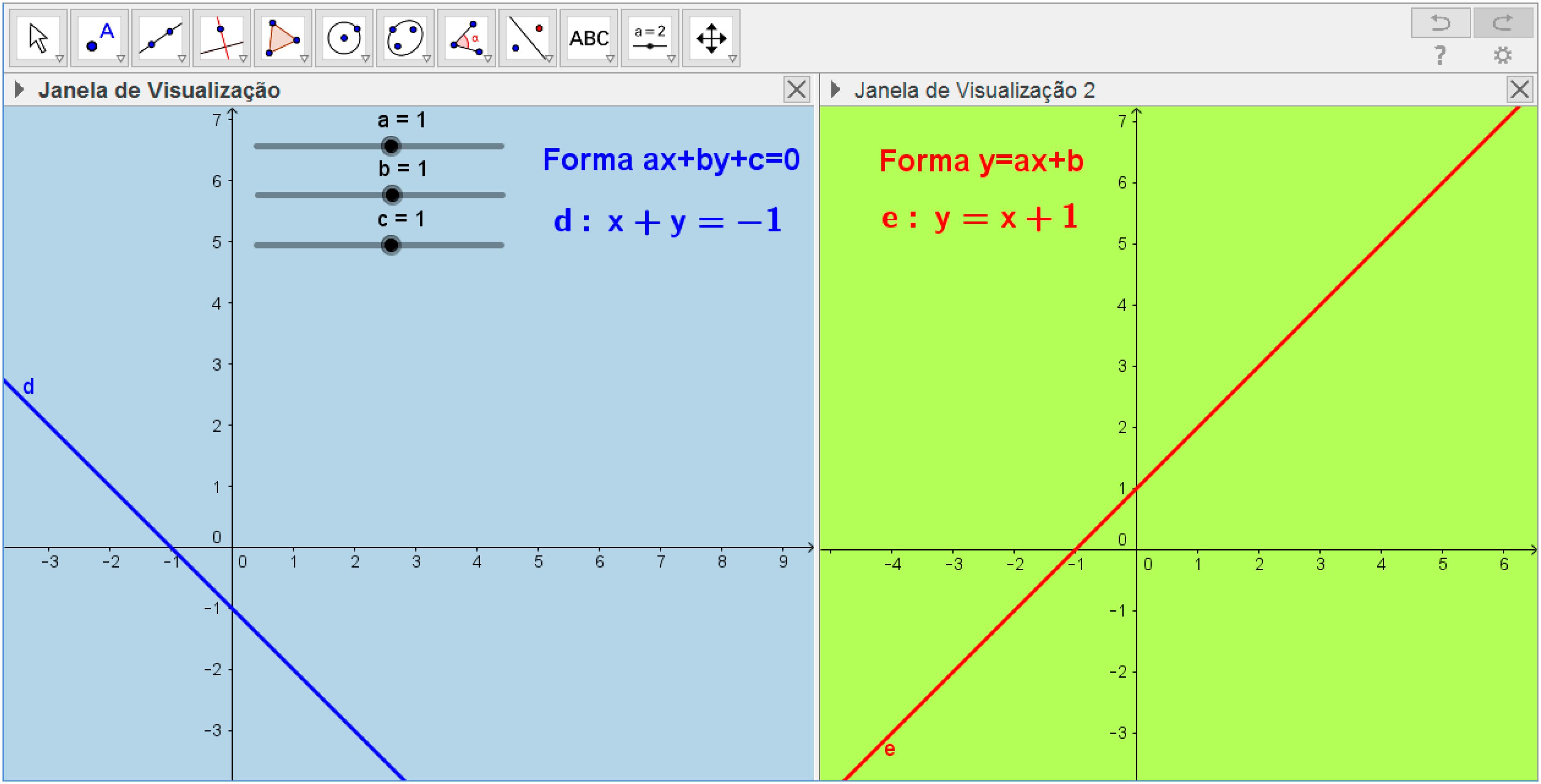Select the Reflect about line tool
This screenshot has height=784, width=1541.
tap(527, 38)
